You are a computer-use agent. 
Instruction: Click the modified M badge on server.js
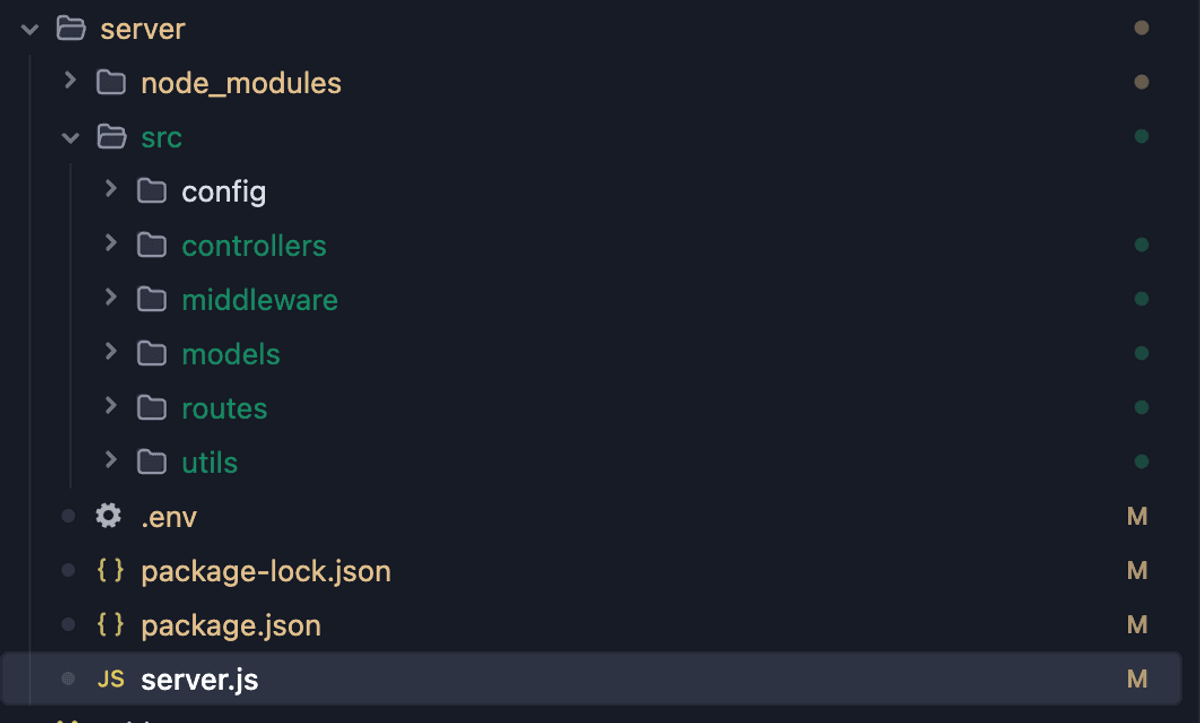[1137, 680]
